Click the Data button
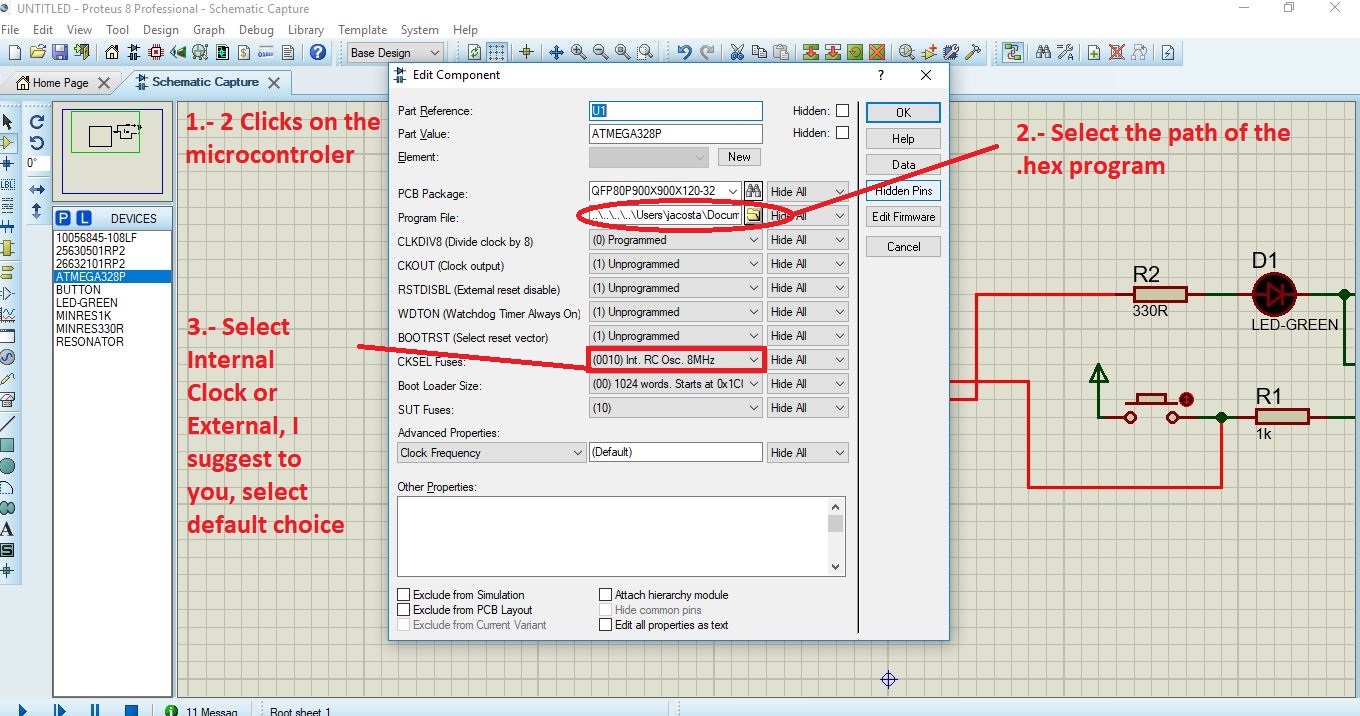The image size is (1360, 716). (903, 165)
